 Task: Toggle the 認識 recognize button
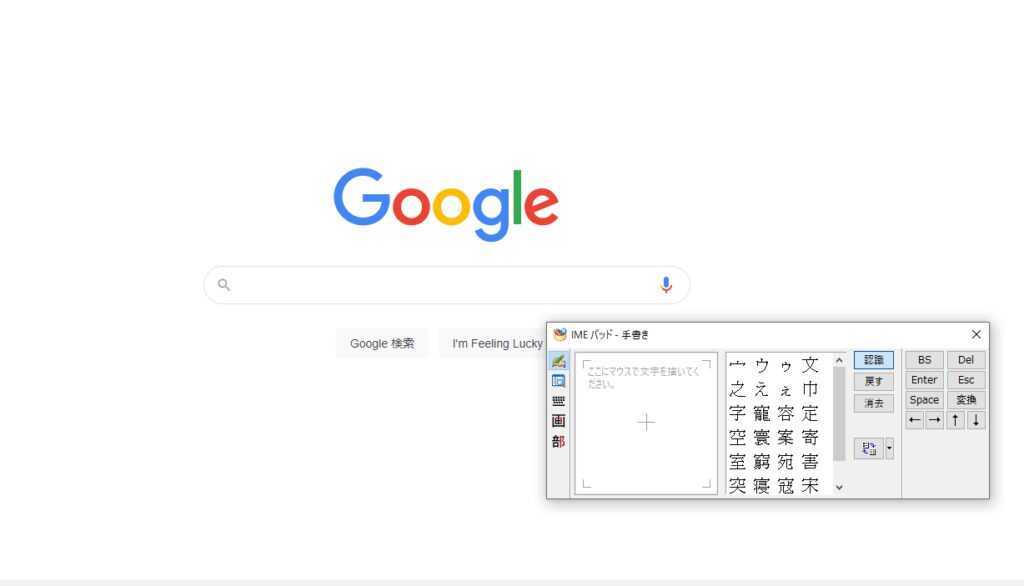874,360
